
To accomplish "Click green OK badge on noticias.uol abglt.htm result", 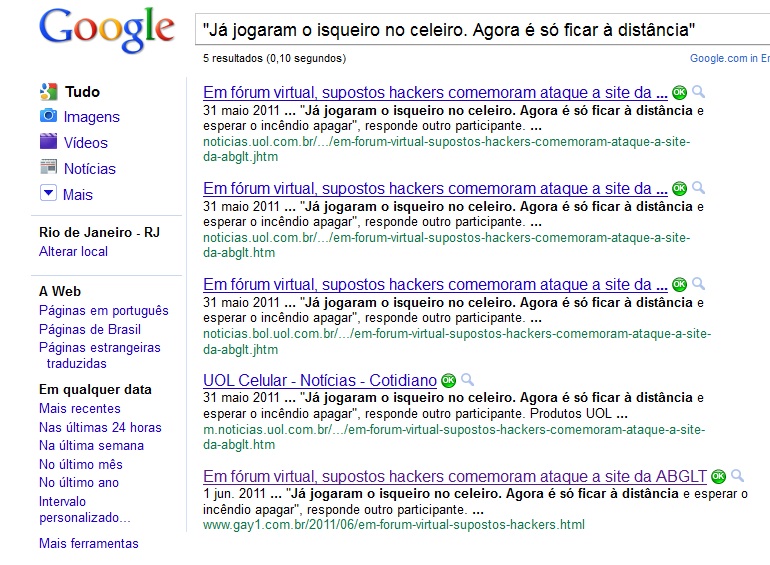I will 679,188.
